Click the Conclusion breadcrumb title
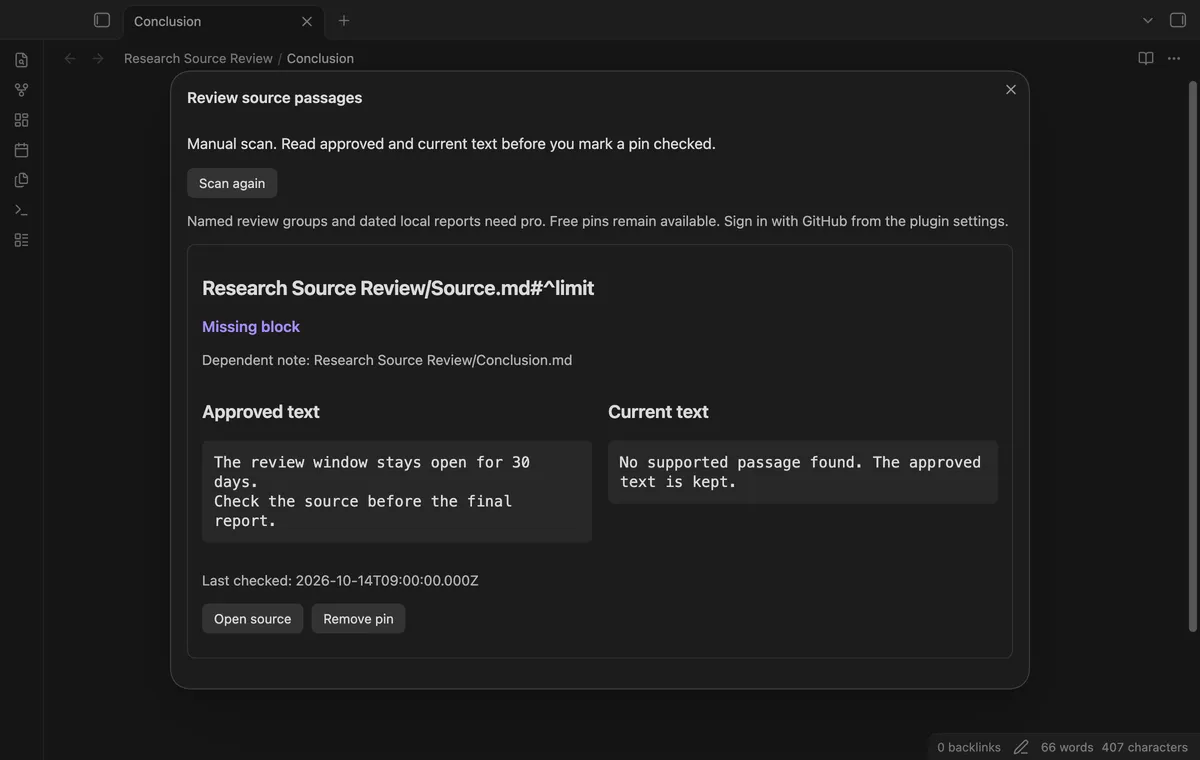Image resolution: width=1200 pixels, height=760 pixels. point(320,58)
